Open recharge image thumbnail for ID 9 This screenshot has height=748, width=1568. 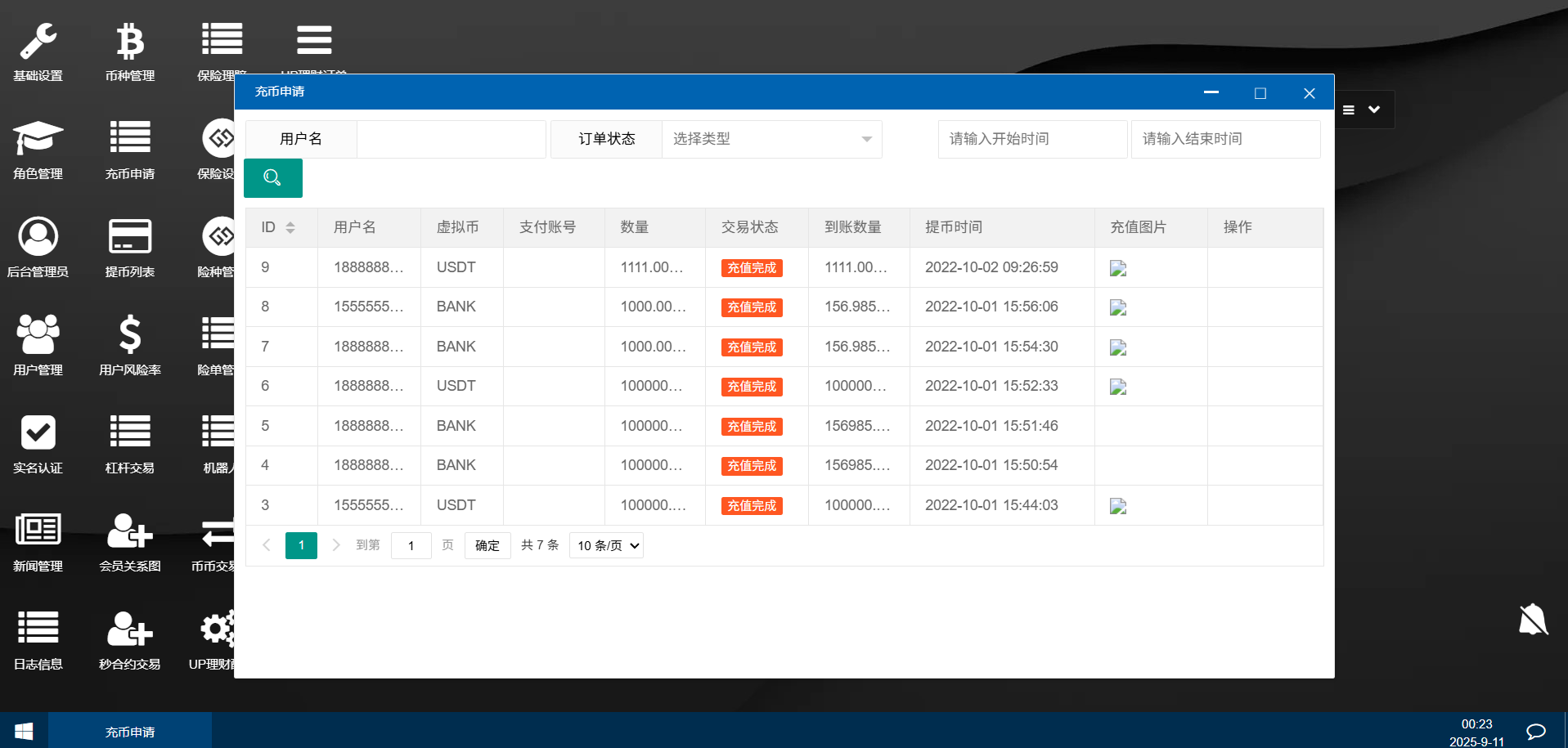pos(1118,268)
